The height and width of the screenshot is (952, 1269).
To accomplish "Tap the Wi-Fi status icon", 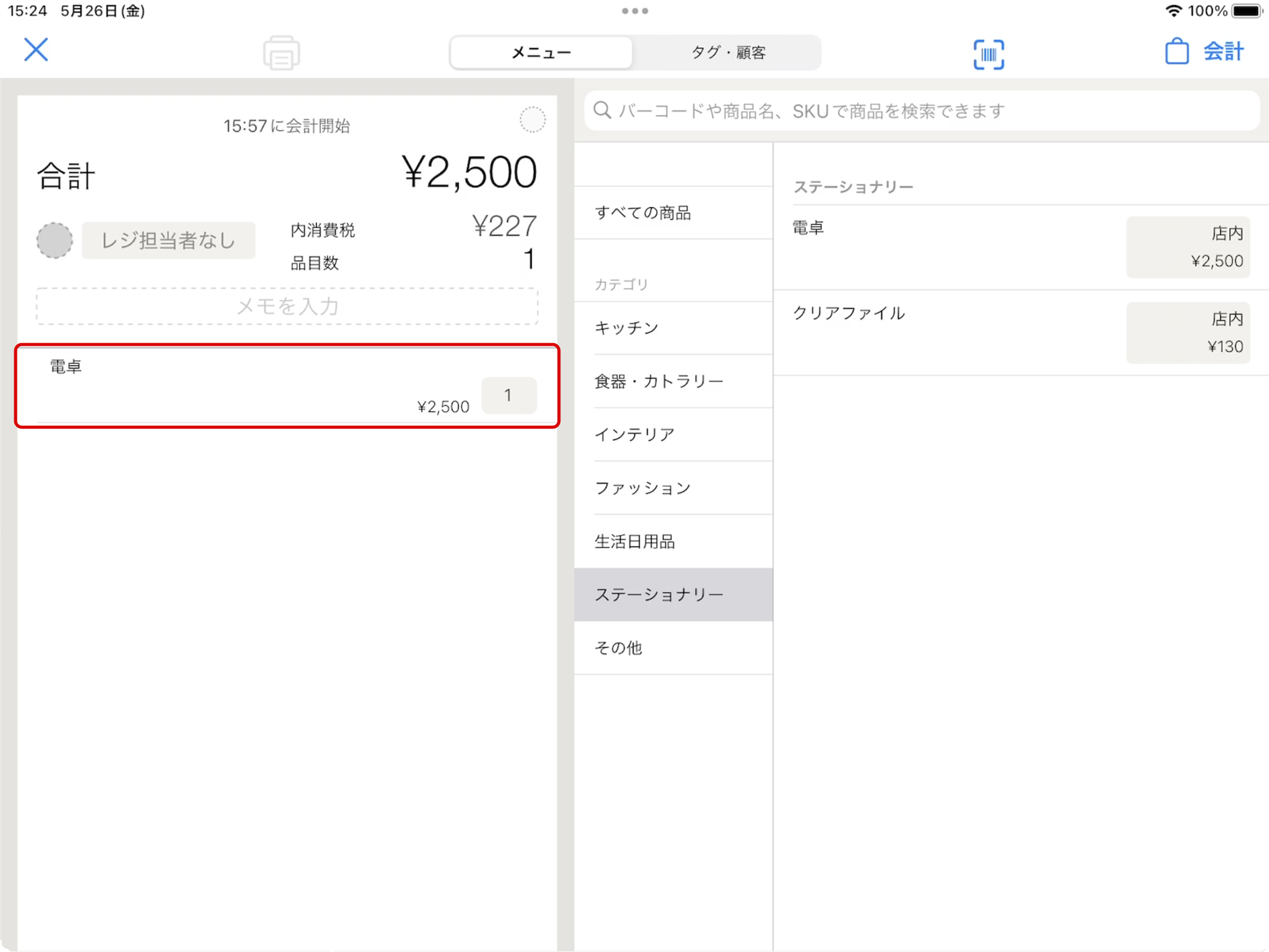I will click(1173, 11).
